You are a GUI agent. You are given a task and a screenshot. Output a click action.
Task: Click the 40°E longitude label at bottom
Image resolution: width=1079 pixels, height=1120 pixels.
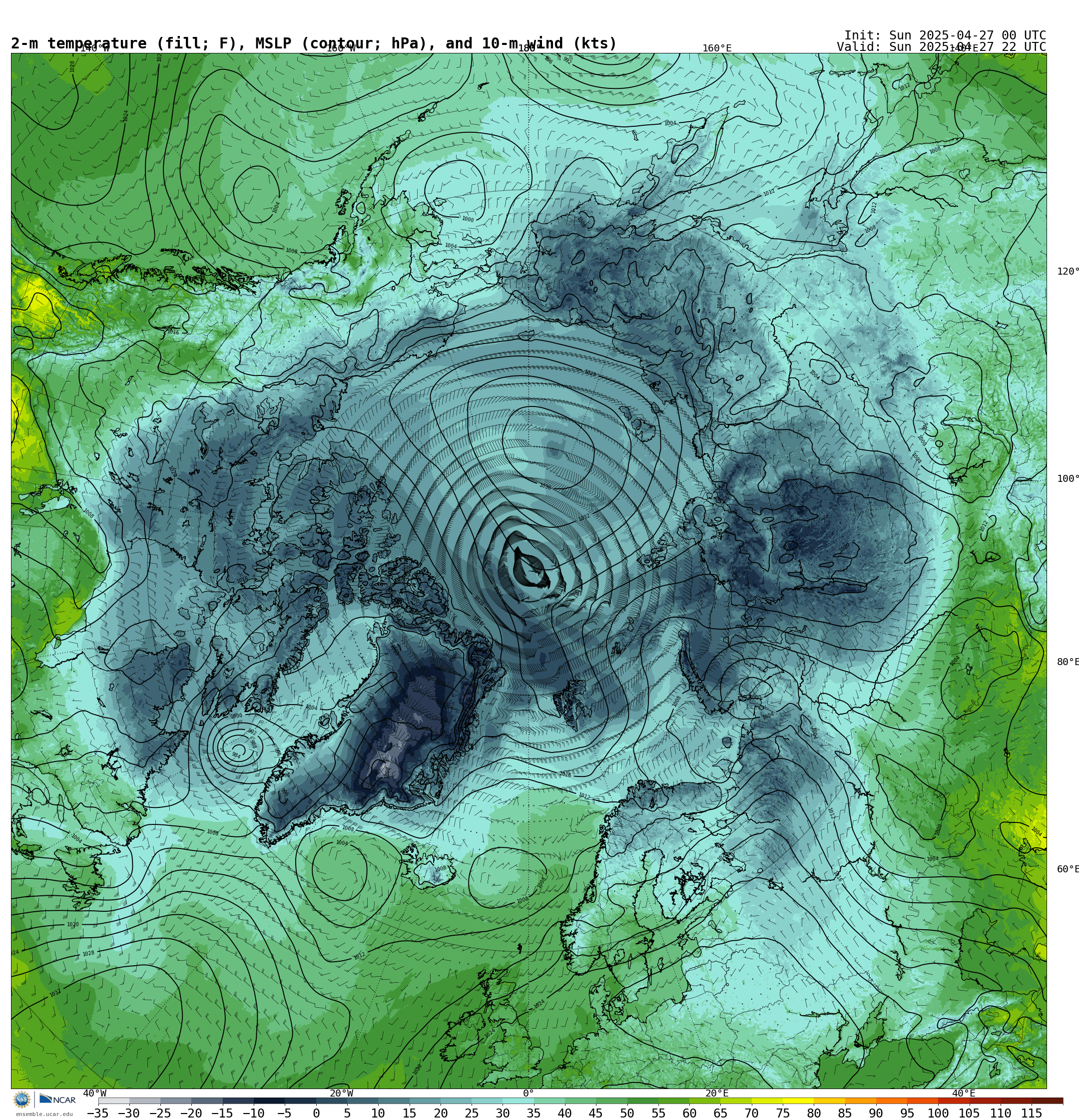[x=964, y=1093]
